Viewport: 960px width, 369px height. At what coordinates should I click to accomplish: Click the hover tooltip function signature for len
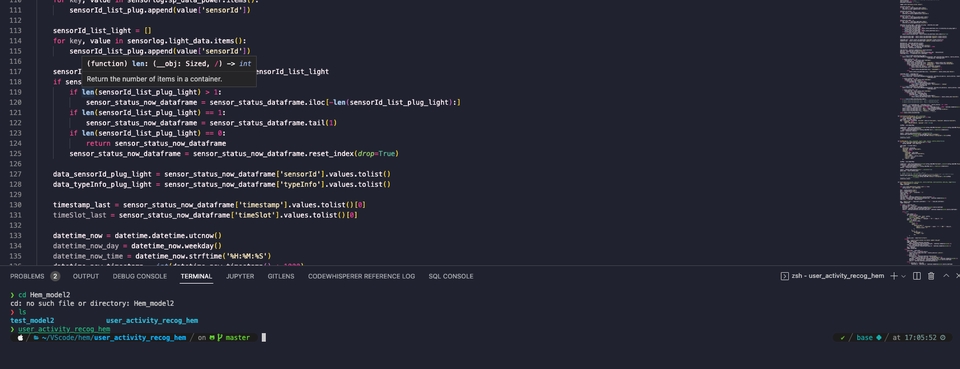coord(168,64)
